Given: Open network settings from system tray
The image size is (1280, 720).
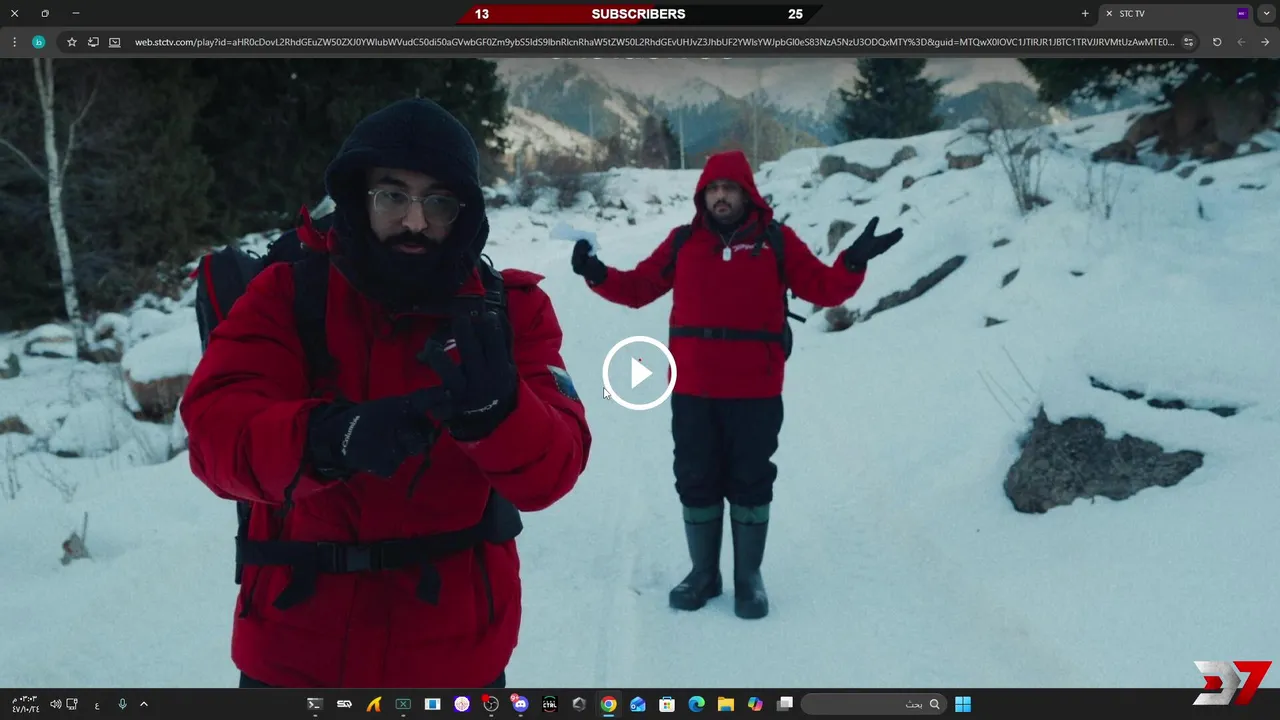Looking at the screenshot, I should [x=72, y=704].
